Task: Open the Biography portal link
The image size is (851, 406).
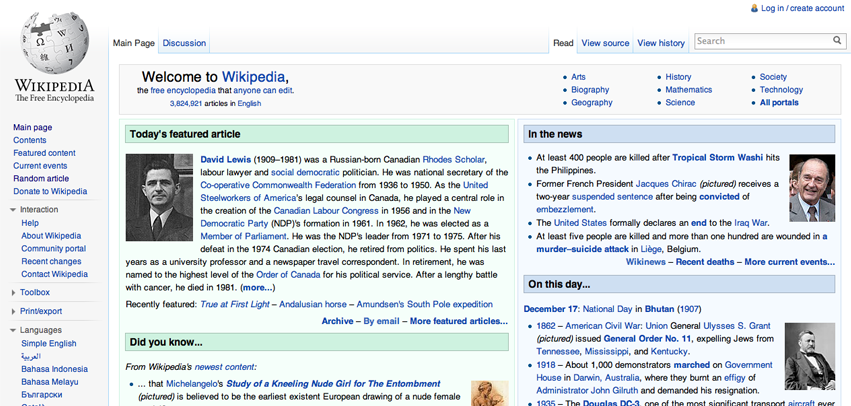Action: [590, 90]
